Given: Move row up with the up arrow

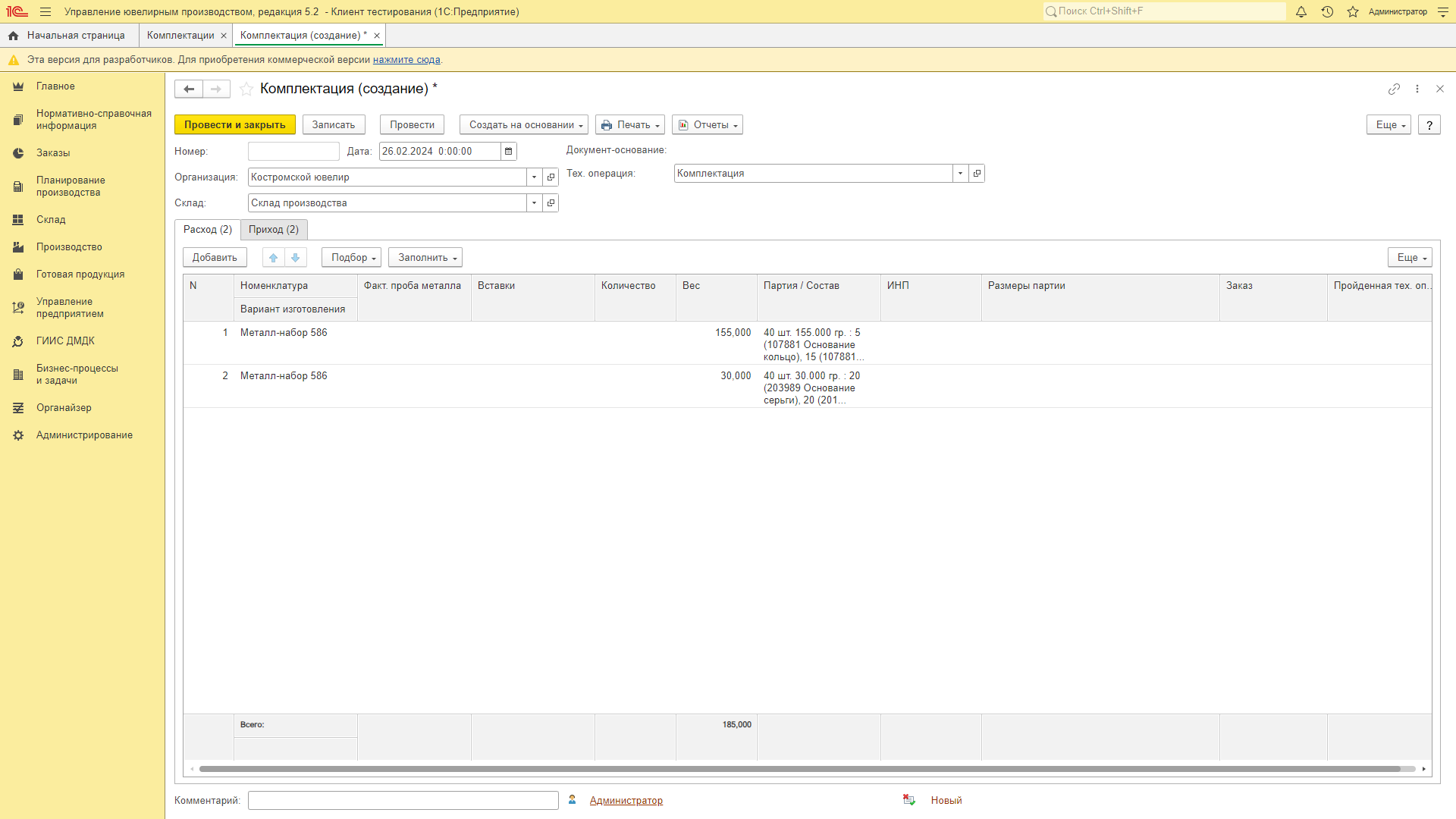Looking at the screenshot, I should coord(274,258).
